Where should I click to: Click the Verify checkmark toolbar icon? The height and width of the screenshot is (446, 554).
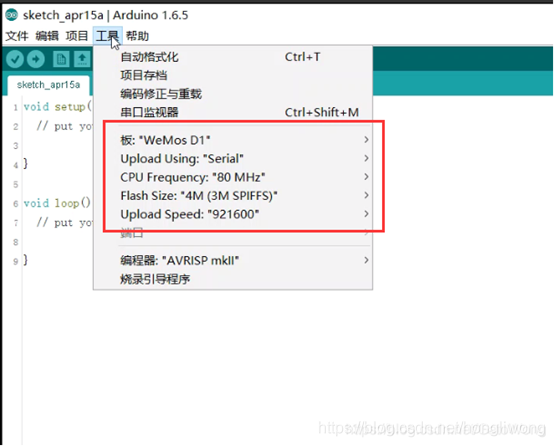[15, 59]
